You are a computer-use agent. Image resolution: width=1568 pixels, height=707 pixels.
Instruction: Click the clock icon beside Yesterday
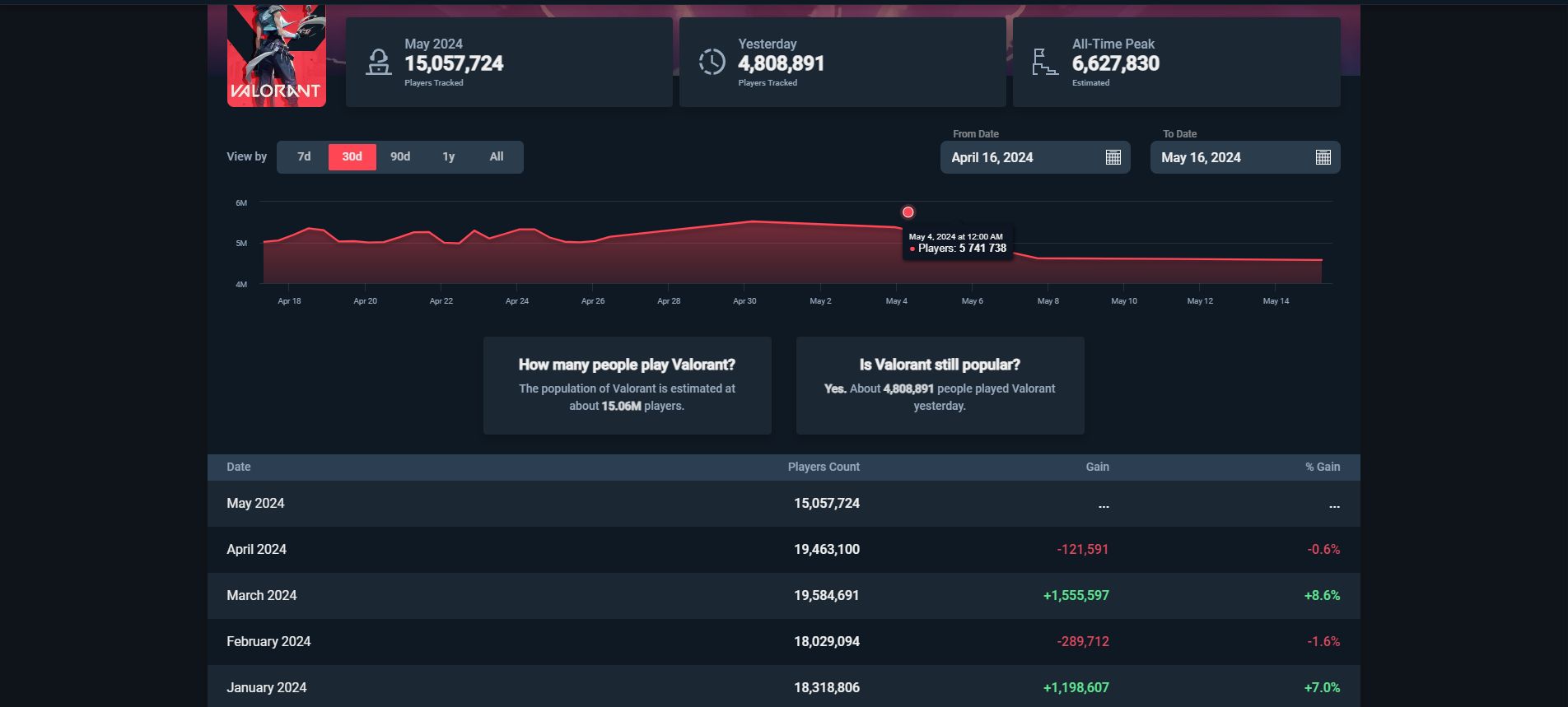712,62
